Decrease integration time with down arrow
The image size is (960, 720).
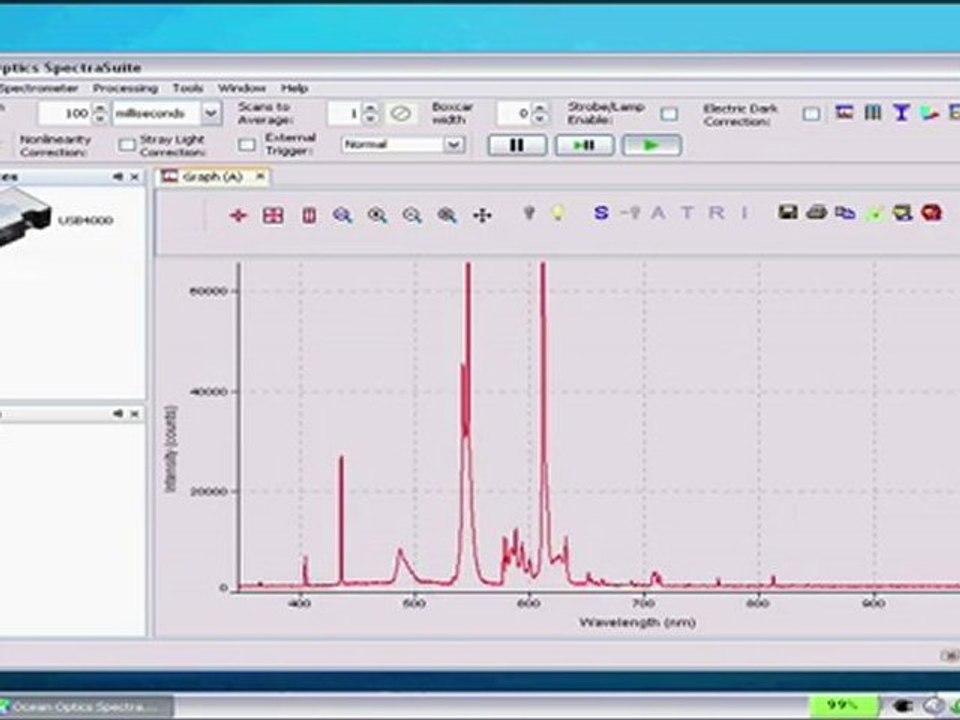(100, 119)
